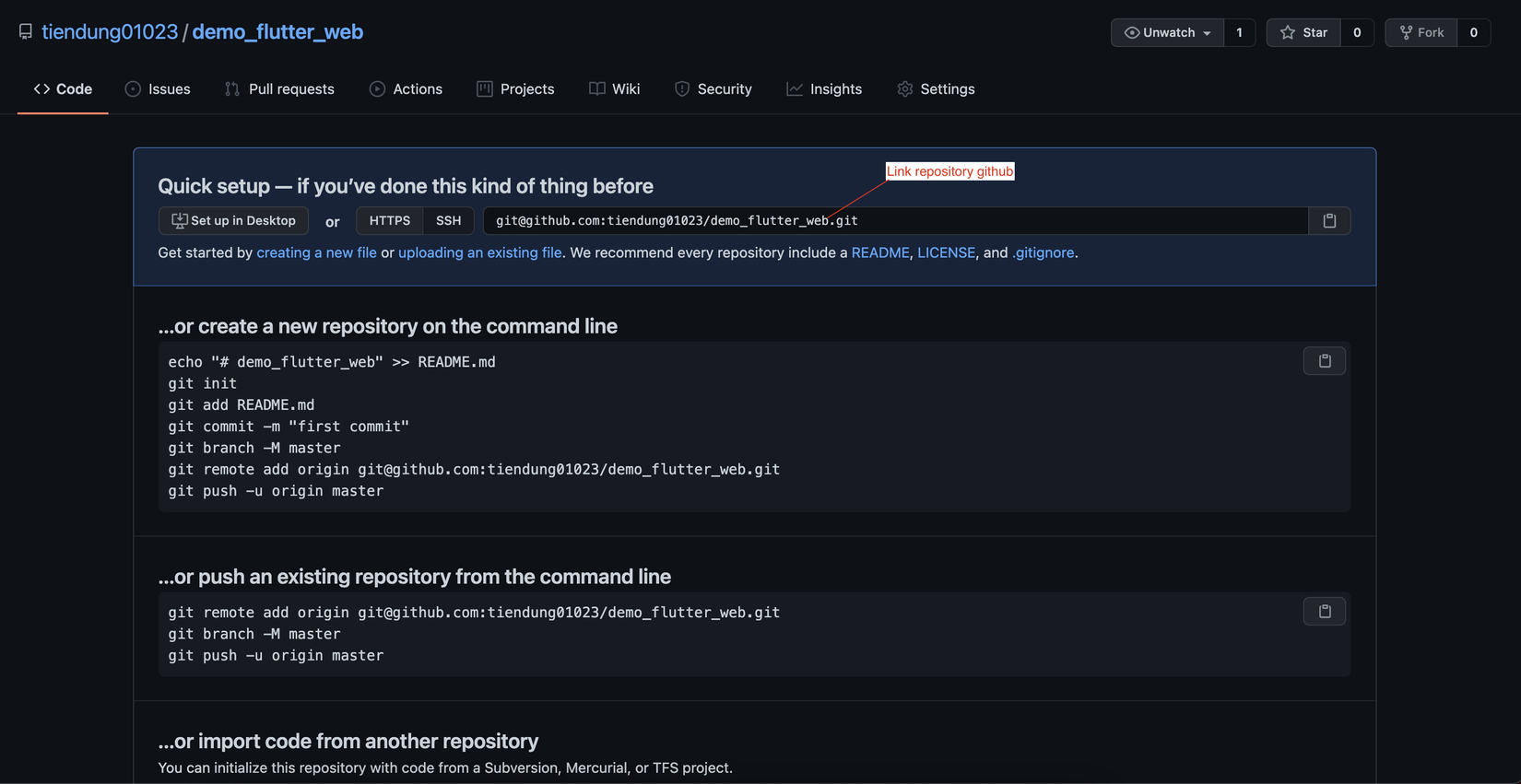The height and width of the screenshot is (784, 1521).
Task: Copy the create-new-repository commands
Action: [1324, 361]
